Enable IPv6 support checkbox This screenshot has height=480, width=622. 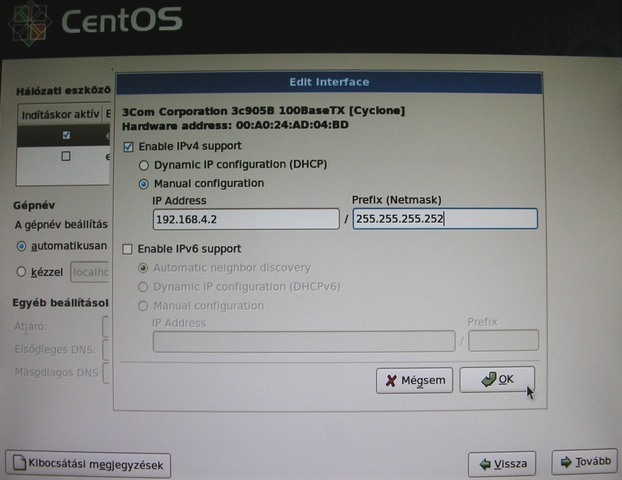pos(128,249)
